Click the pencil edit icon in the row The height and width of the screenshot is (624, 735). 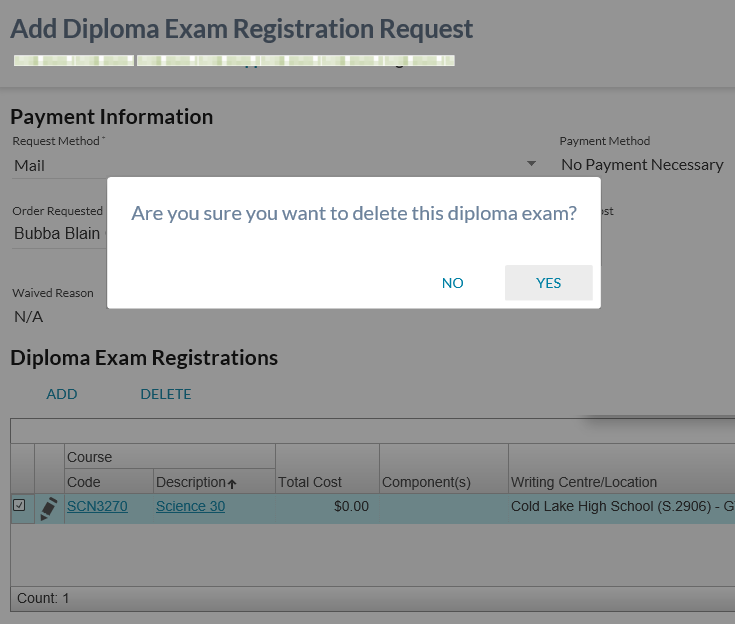tap(48, 508)
